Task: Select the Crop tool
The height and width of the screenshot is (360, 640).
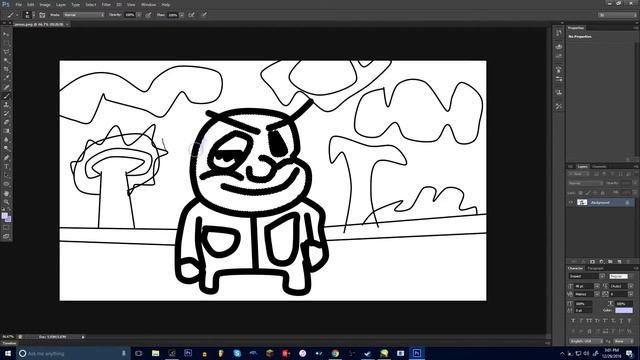Action: [x=6, y=69]
